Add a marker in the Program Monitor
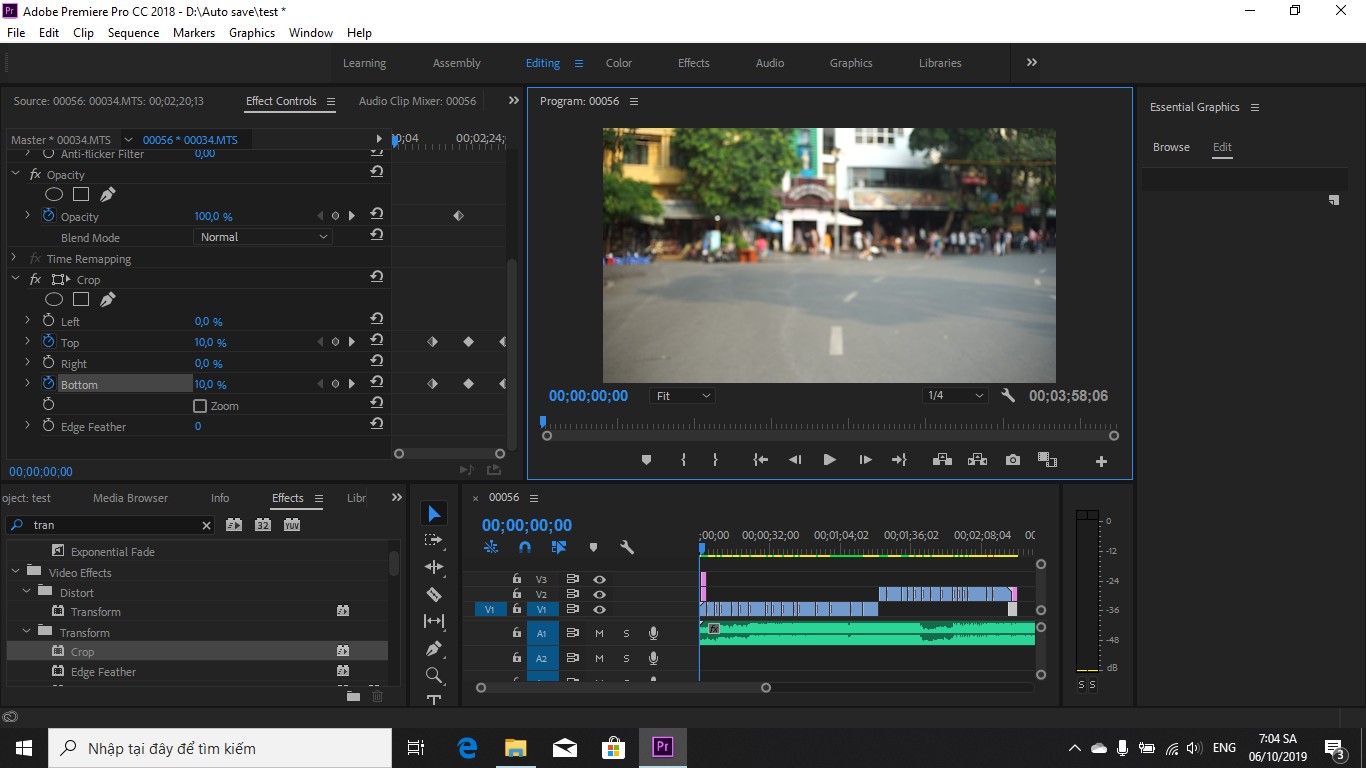This screenshot has width=1366, height=768. point(646,460)
